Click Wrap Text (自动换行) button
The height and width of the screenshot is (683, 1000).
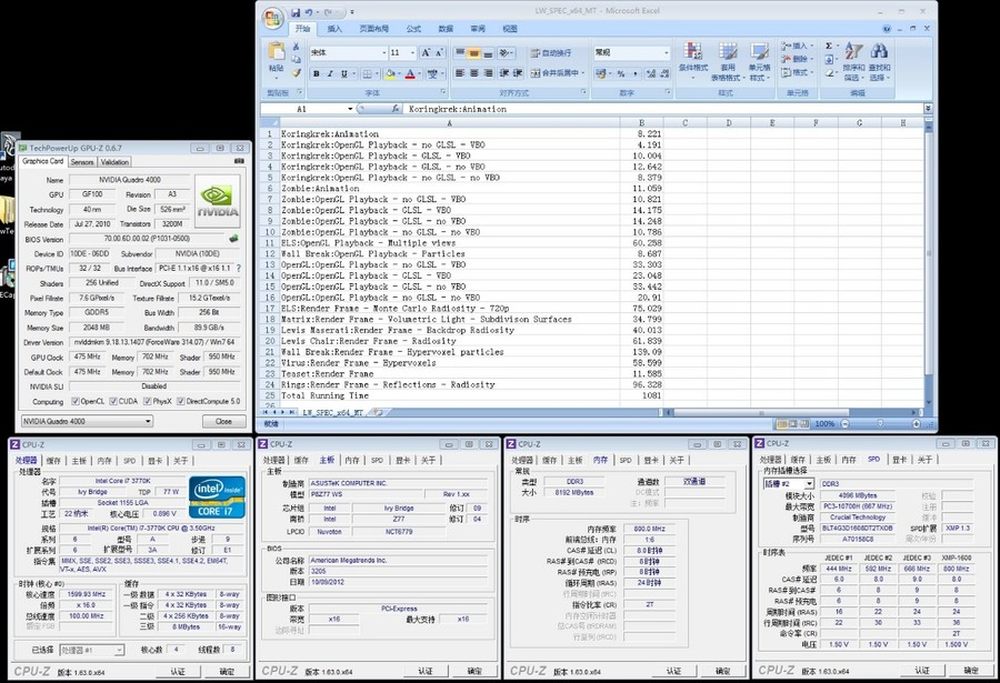[x=550, y=53]
